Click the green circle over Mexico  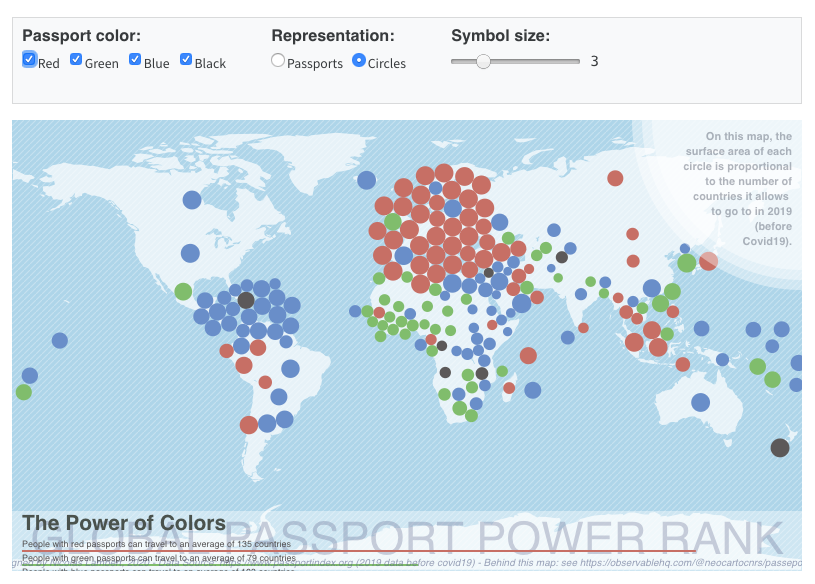pyautogui.click(x=183, y=292)
